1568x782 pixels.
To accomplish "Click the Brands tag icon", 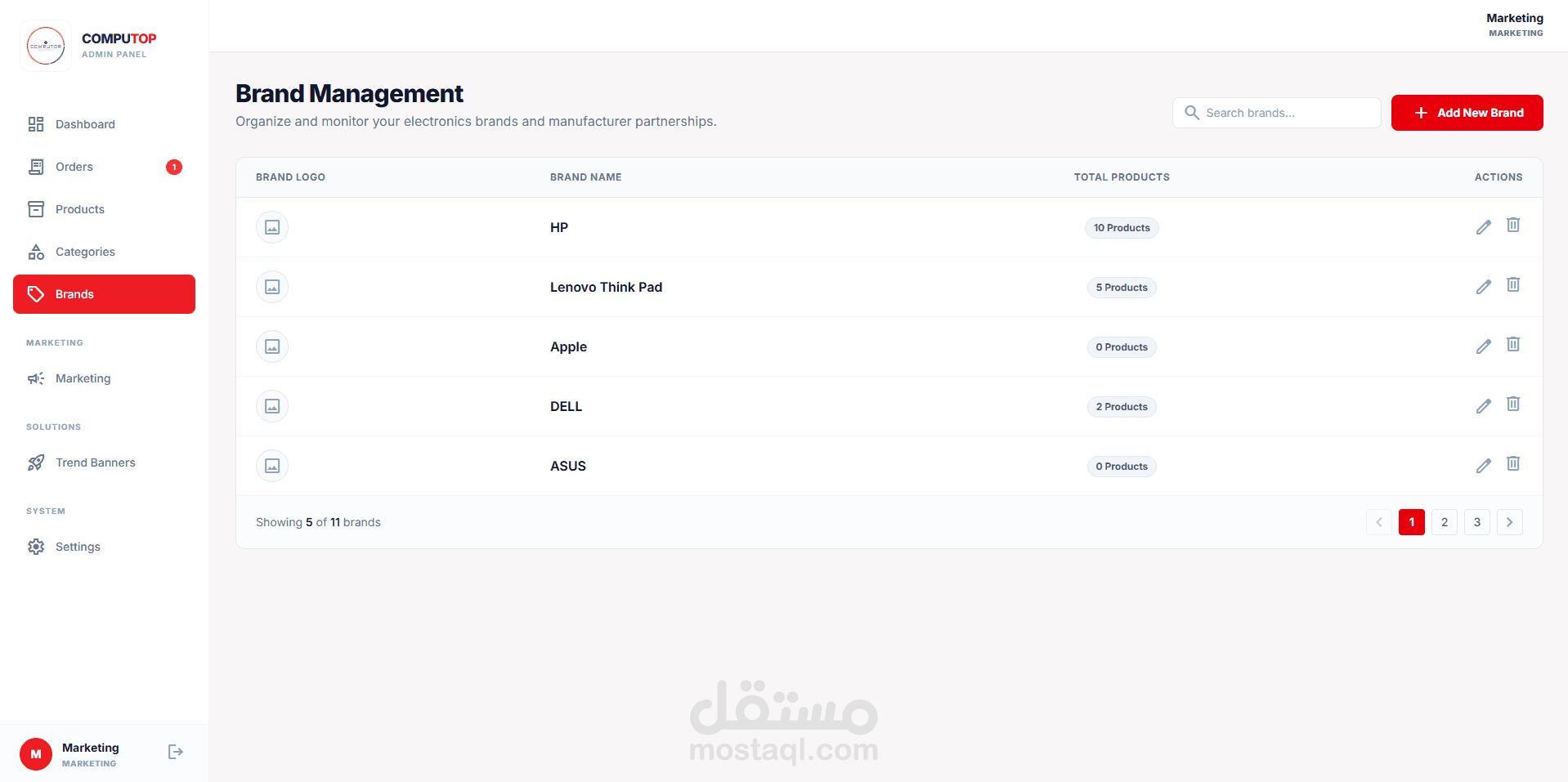I will point(36,294).
